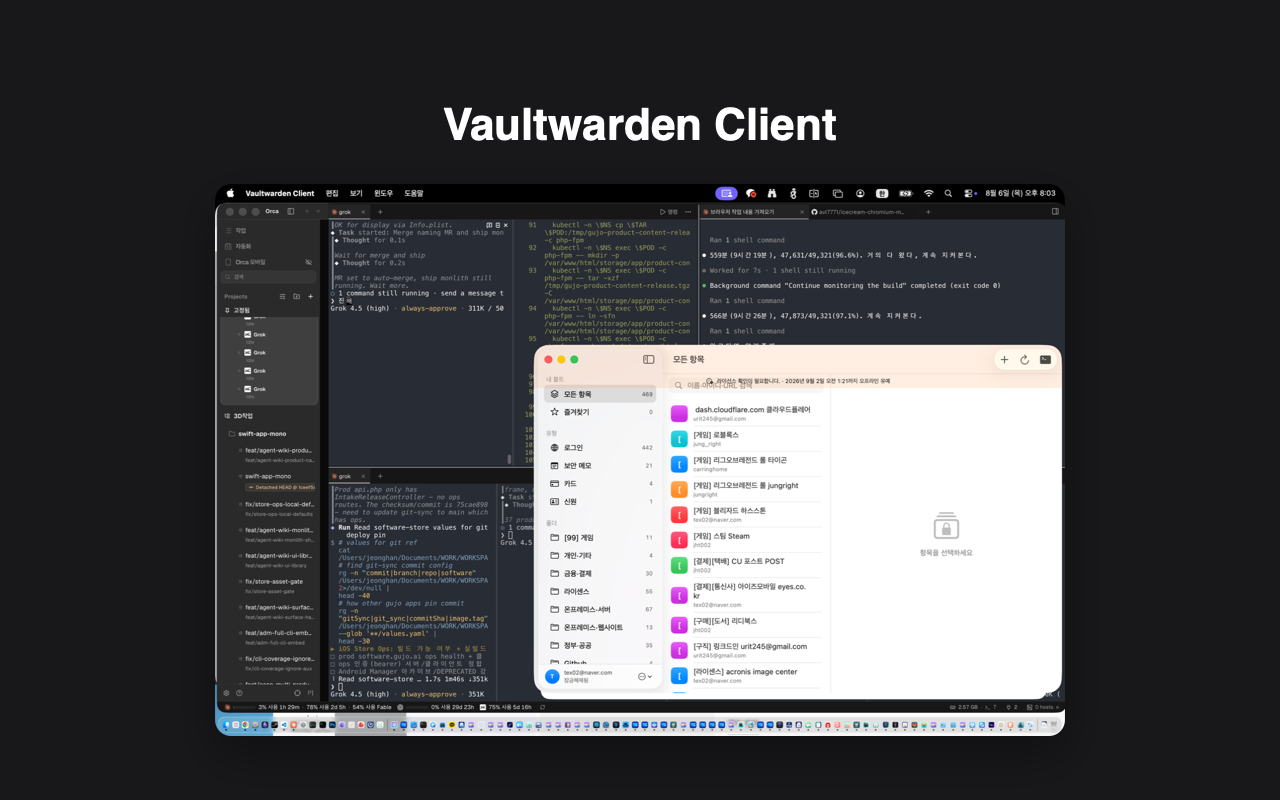This screenshot has height=800, width=1280.
Task: Filter by 로그인 type
Action: click(x=600, y=448)
